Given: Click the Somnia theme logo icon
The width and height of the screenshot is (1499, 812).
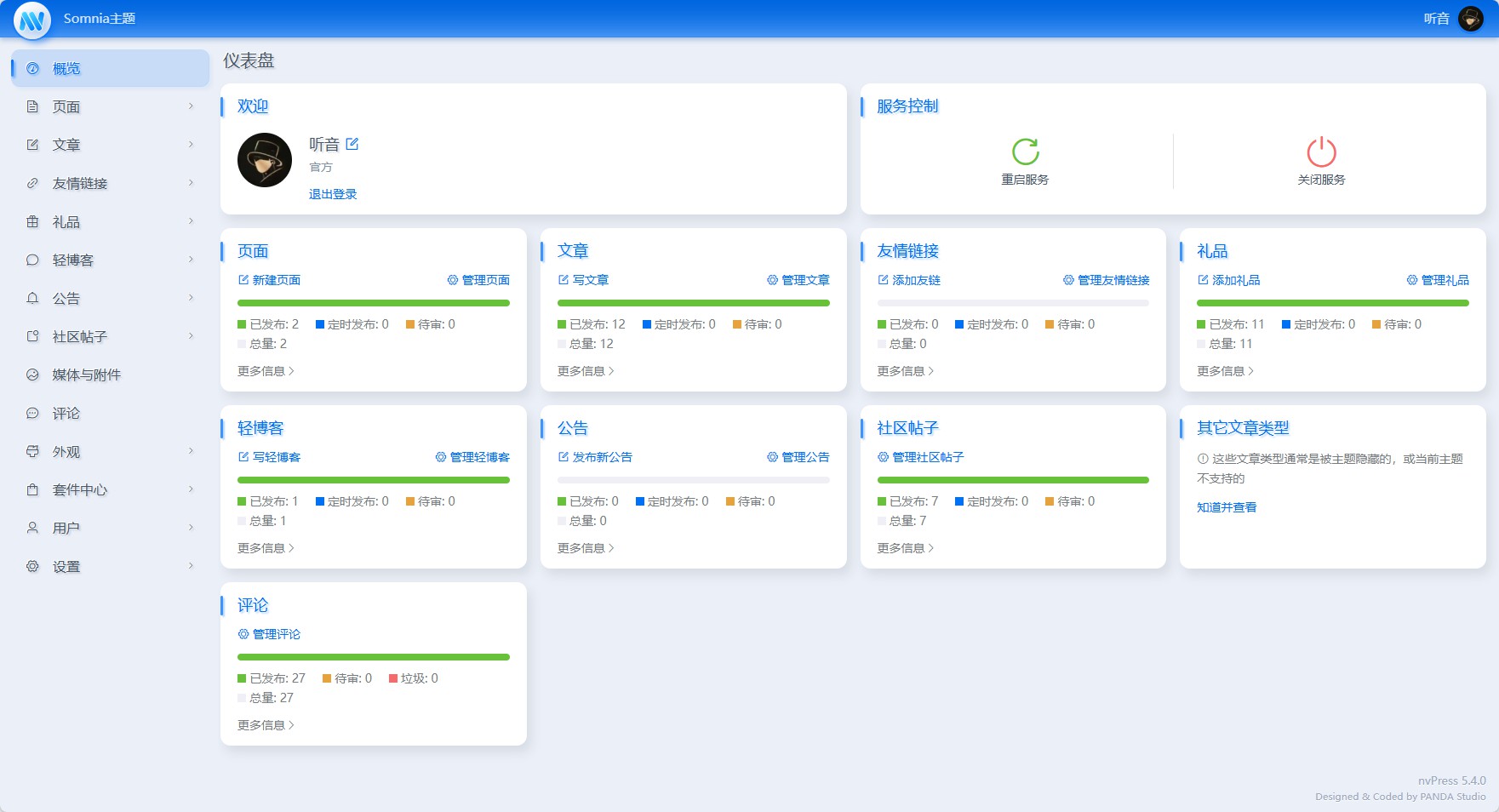Looking at the screenshot, I should (32, 20).
